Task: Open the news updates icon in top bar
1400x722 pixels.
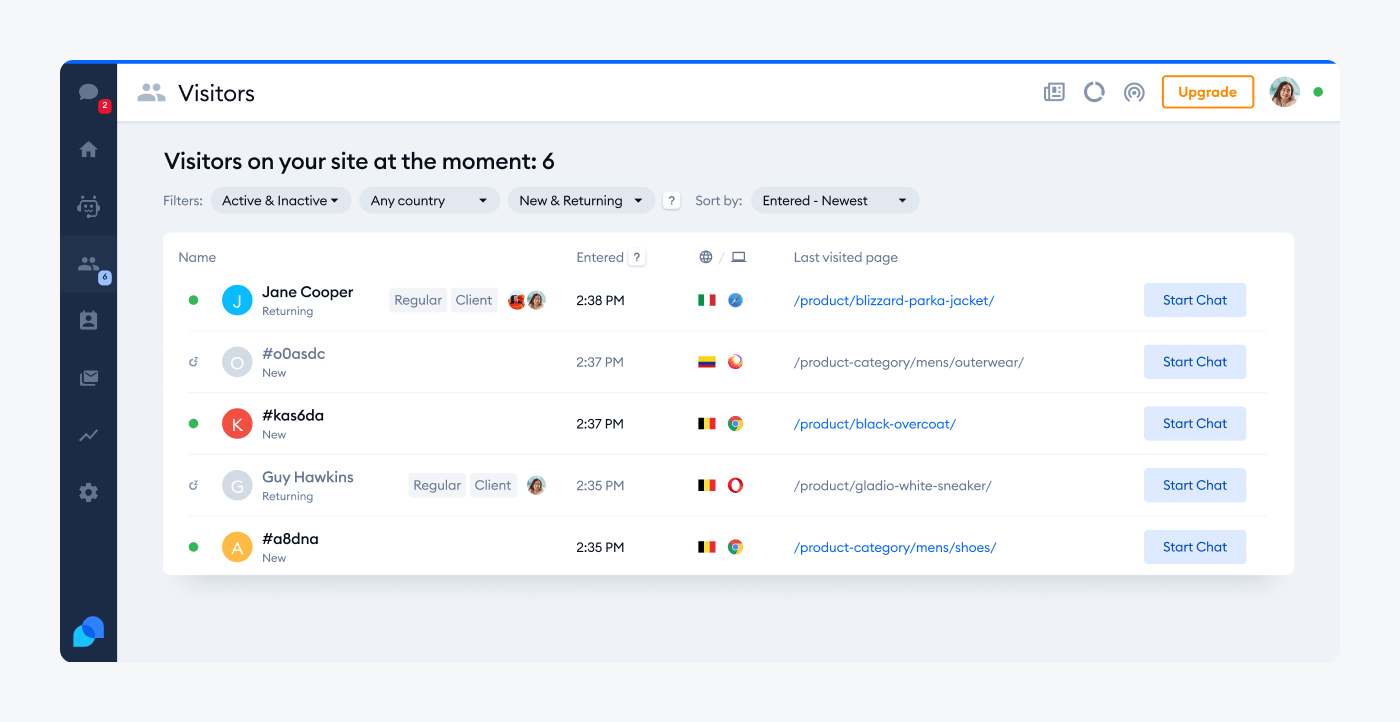Action: pyautogui.click(x=1054, y=91)
